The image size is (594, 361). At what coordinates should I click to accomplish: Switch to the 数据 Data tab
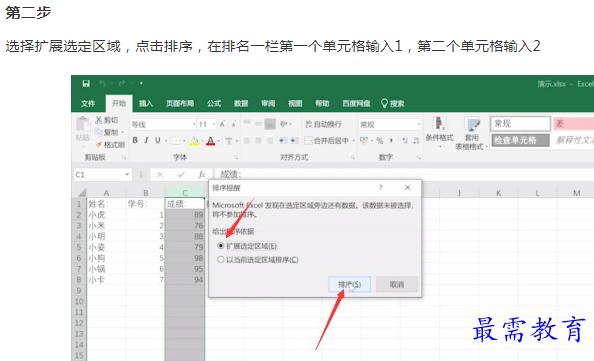(241, 103)
